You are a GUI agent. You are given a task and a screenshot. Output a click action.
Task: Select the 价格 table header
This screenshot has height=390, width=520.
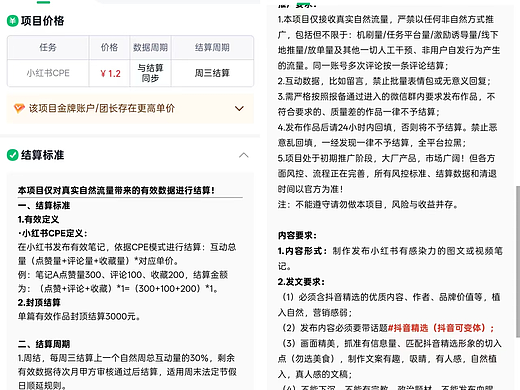coord(109,47)
